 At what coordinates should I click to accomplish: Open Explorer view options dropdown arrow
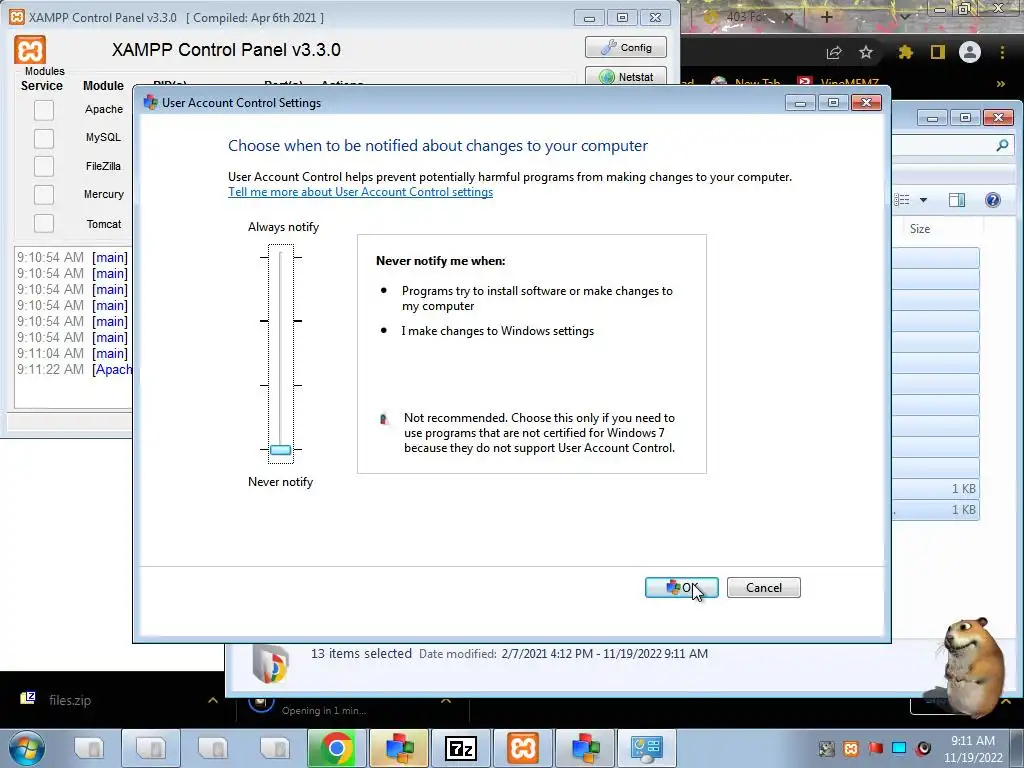click(x=923, y=200)
